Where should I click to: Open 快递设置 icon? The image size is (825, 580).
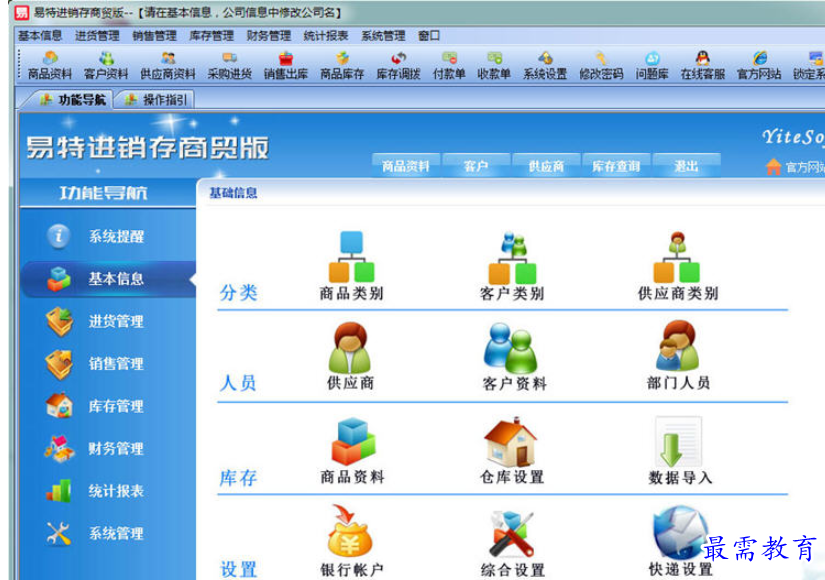(x=680, y=541)
